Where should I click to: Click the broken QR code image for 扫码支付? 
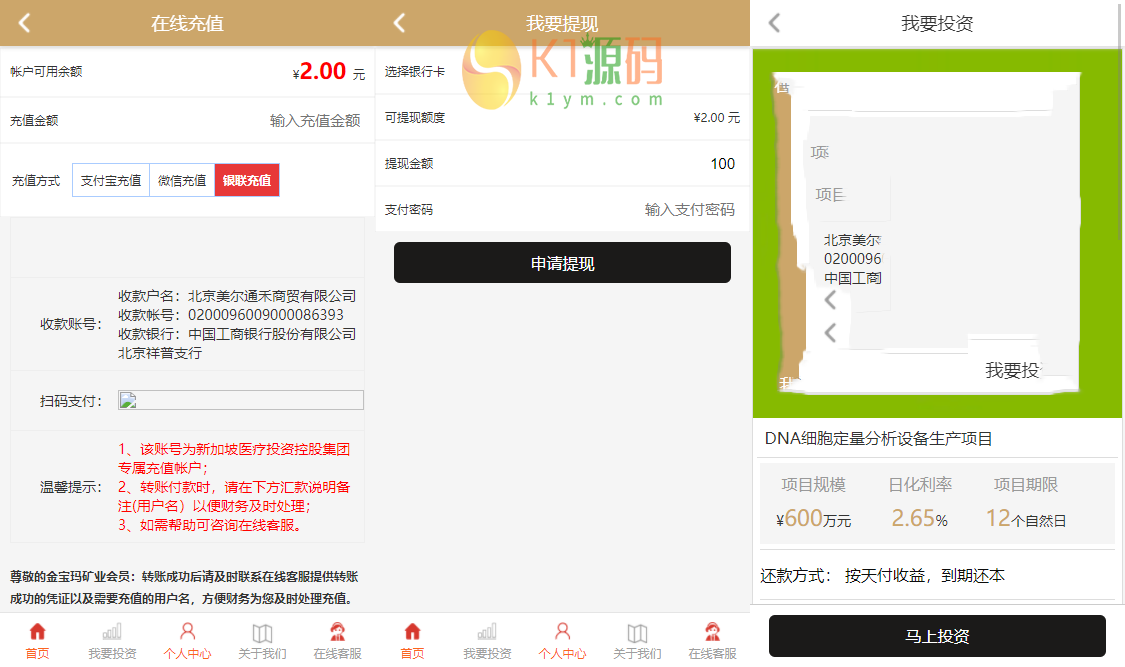pyautogui.click(x=240, y=400)
